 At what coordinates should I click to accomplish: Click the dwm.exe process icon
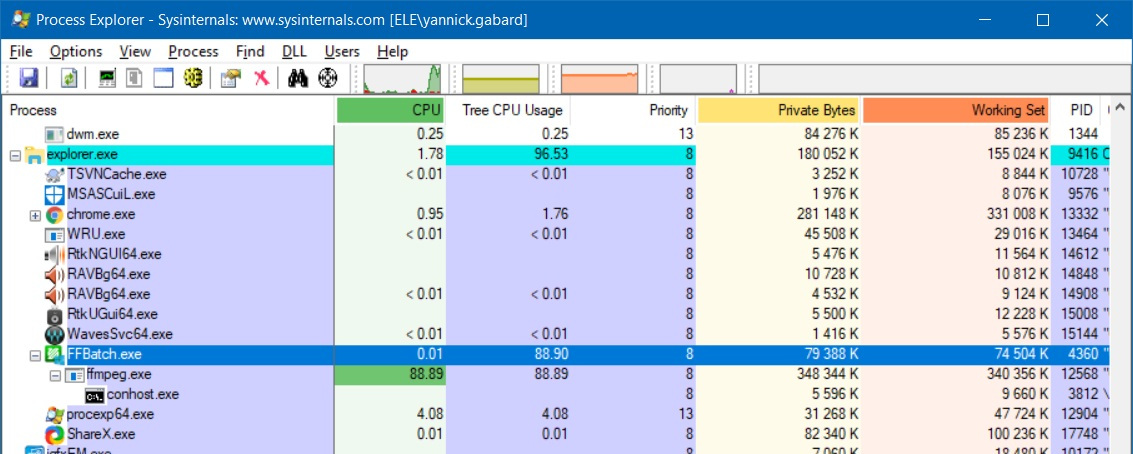point(54,134)
